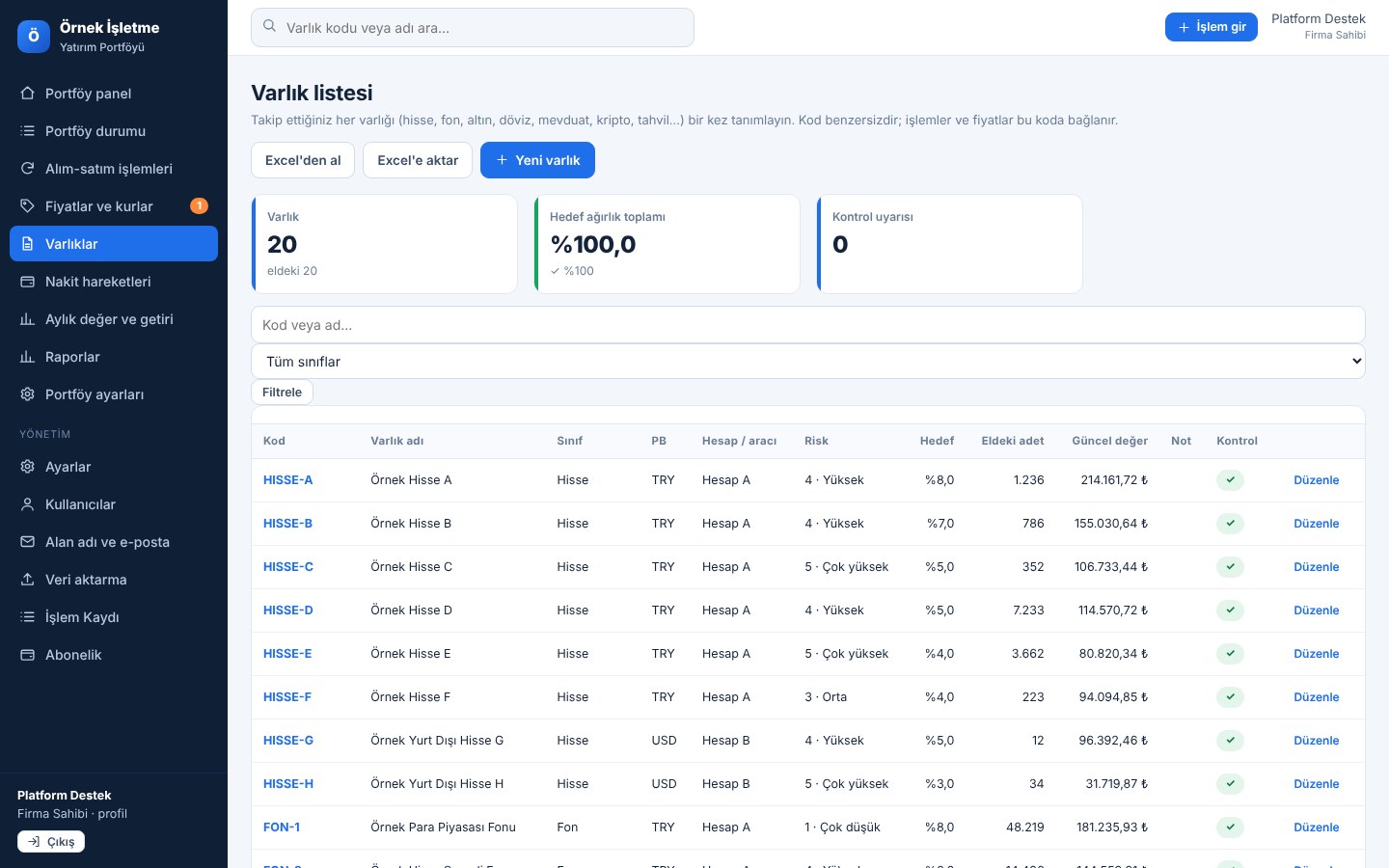Click Aylık değer ve getiri chart icon

tap(27, 319)
